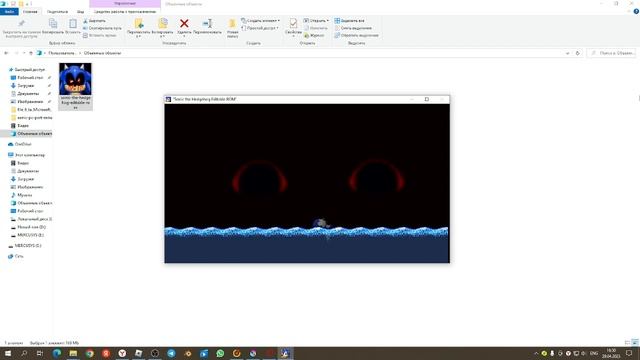Click Copy path in the ribbon
The image size is (640, 360).
pos(102,28)
